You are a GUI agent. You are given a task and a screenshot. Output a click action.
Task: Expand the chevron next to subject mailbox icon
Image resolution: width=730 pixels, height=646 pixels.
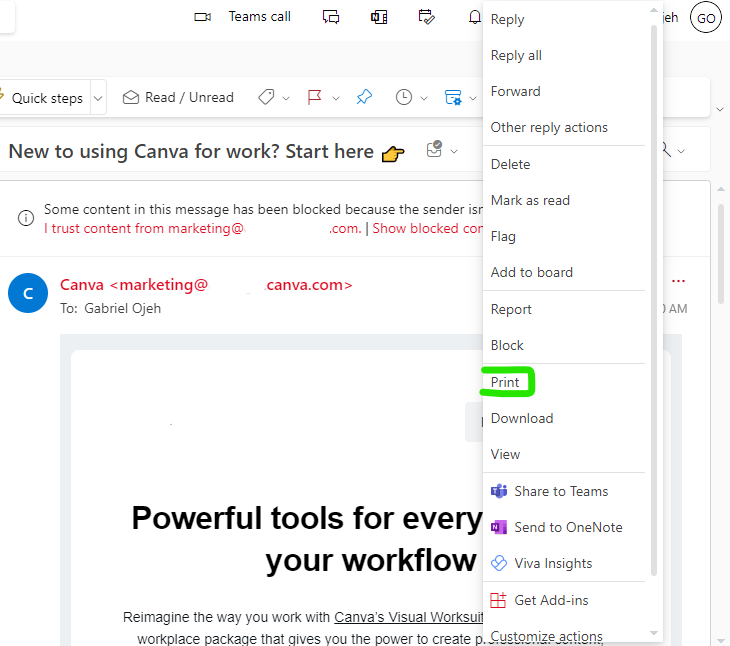[454, 151]
